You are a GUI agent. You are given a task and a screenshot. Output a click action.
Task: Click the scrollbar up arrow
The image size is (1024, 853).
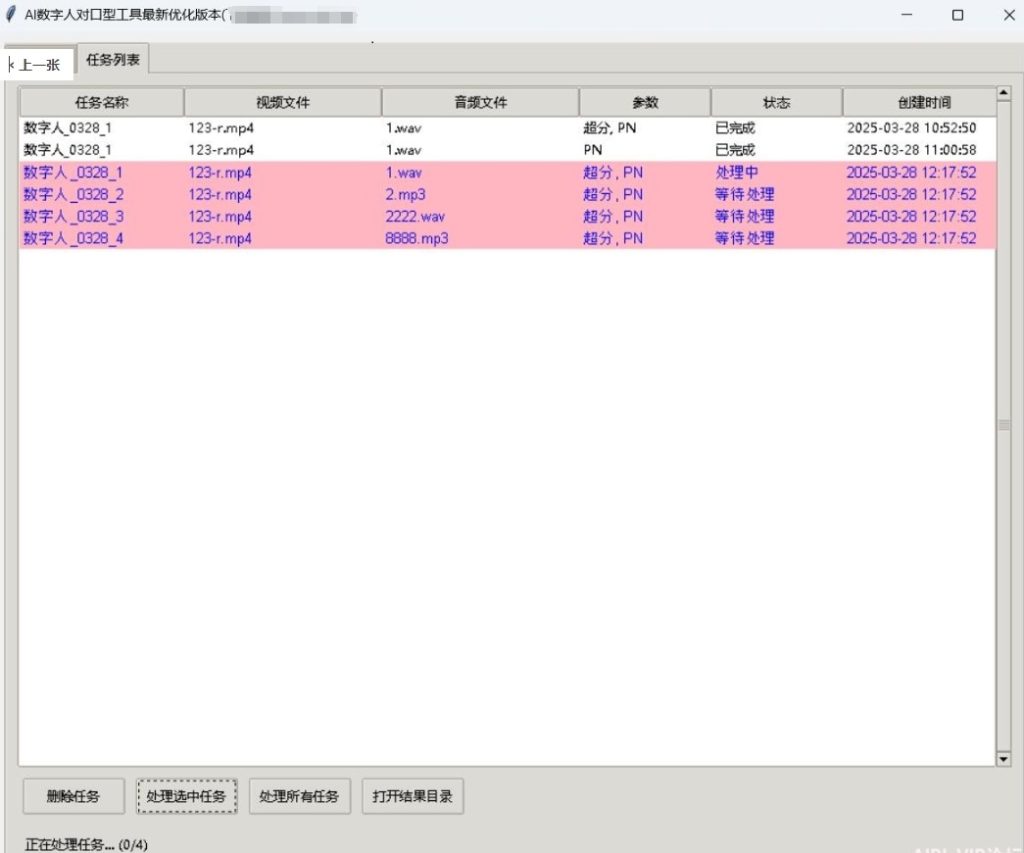tap(1004, 96)
